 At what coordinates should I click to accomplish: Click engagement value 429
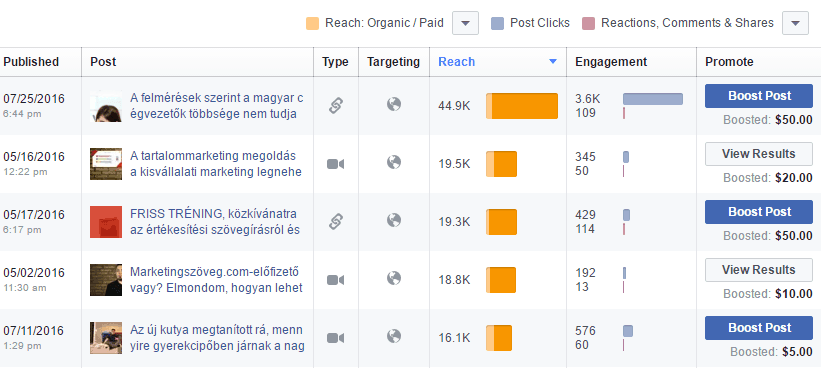[585, 215]
